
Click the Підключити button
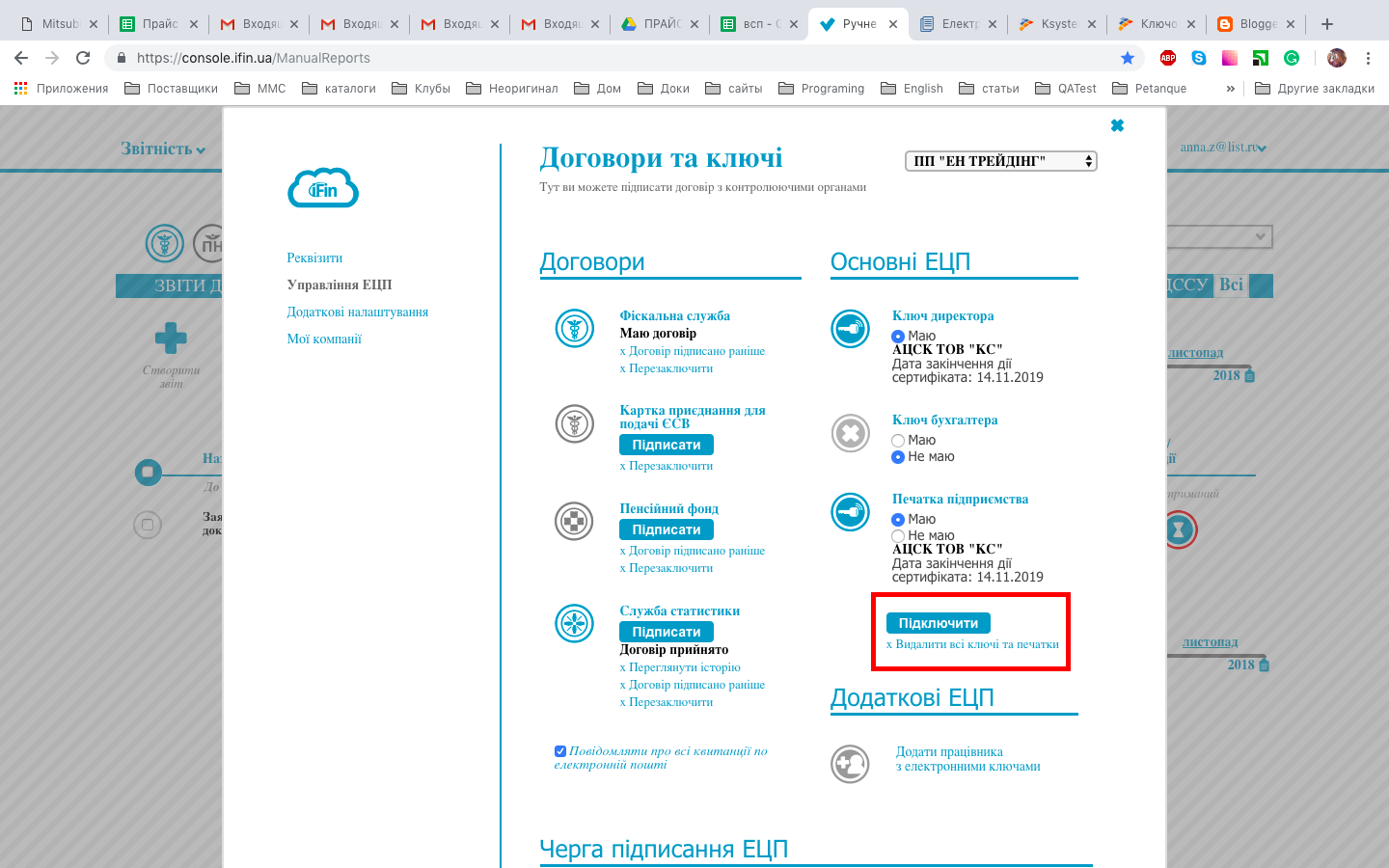939,622
